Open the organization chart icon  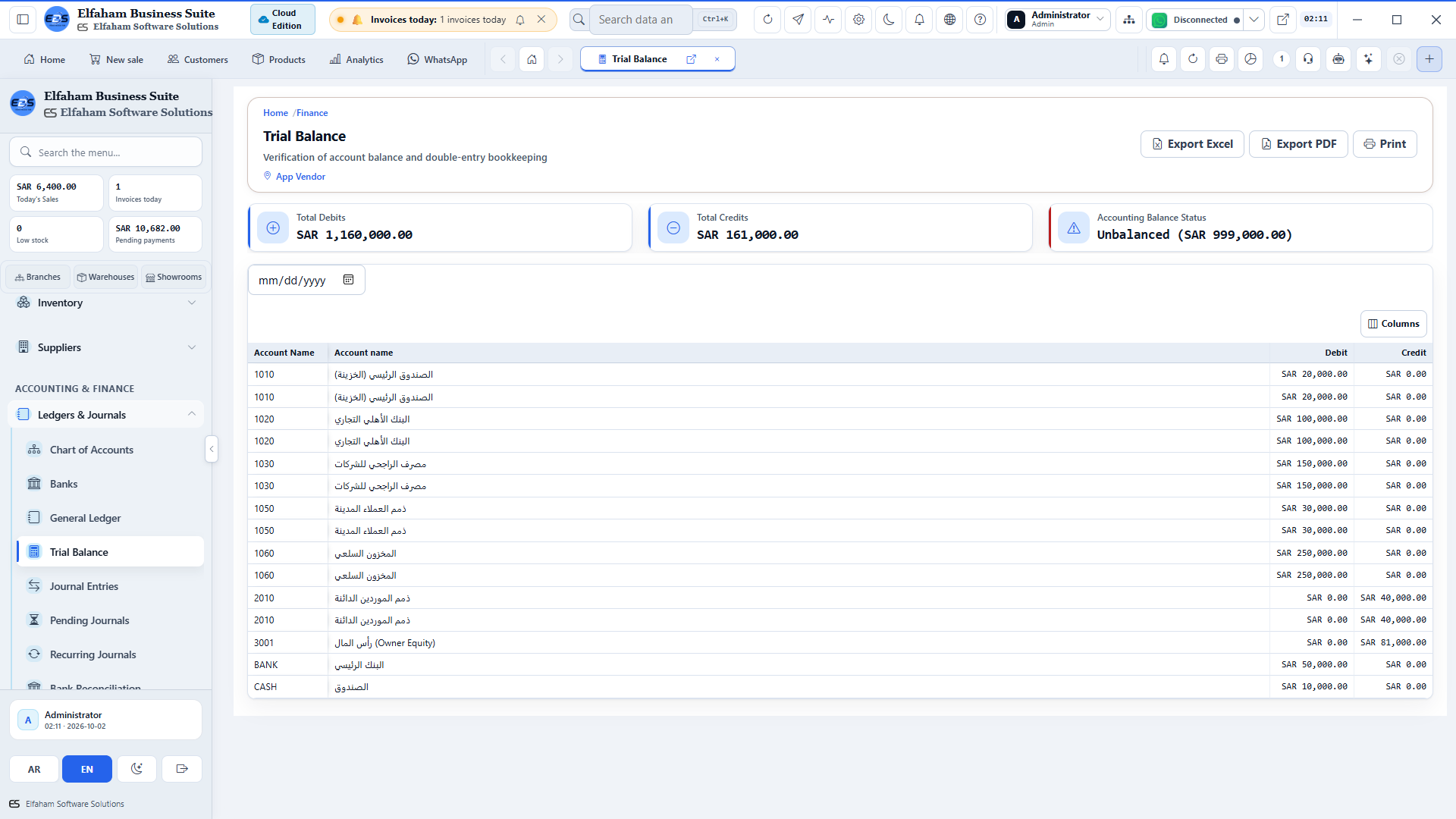[x=1129, y=20]
